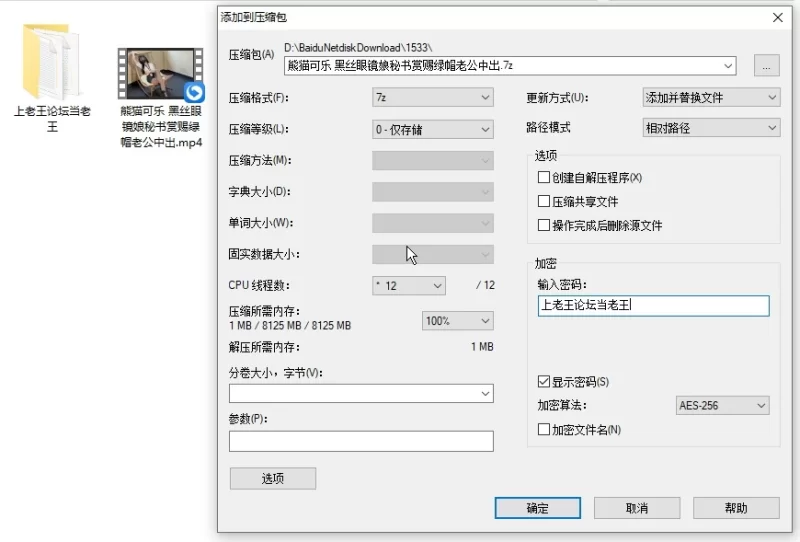800x542 pixels.
Task: Toggle the 创建自解压程序 checkbox
Action: pyautogui.click(x=544, y=177)
